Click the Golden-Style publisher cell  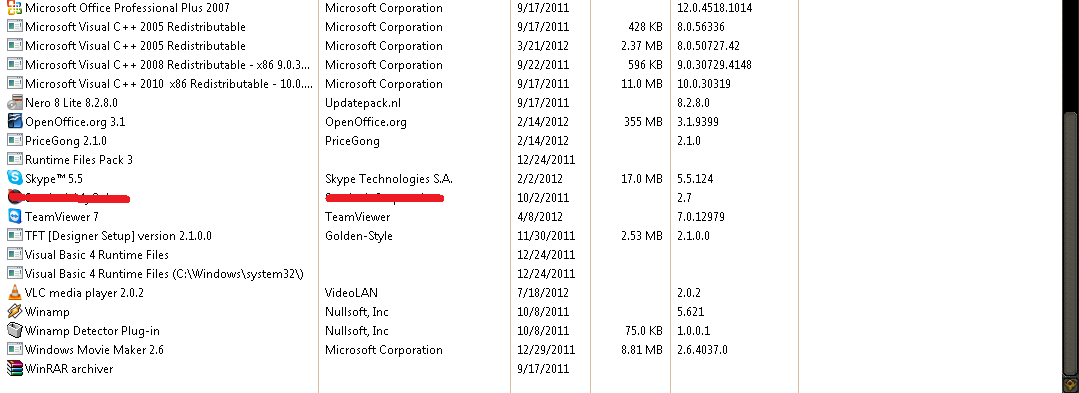click(359, 235)
